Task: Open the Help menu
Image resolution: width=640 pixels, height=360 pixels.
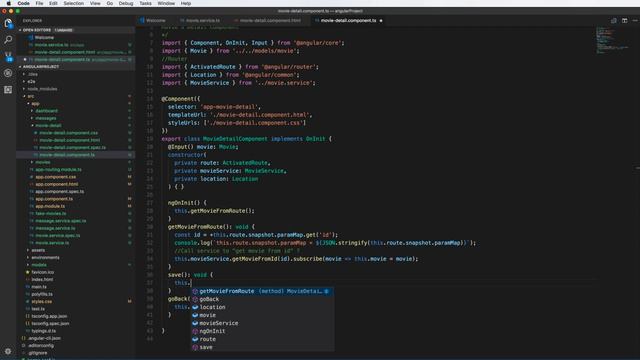Action: 186,3
